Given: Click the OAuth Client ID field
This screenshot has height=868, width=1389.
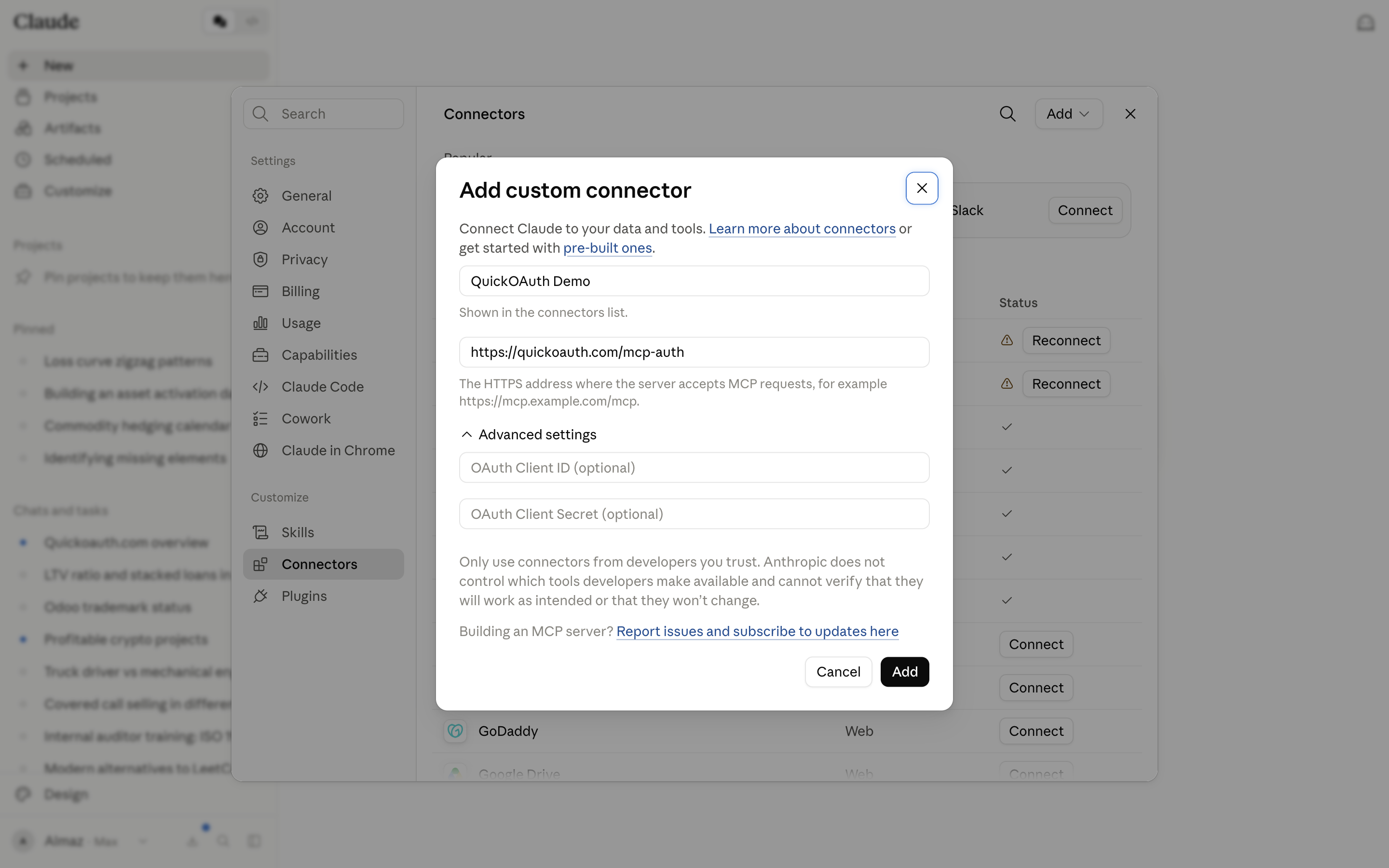Looking at the screenshot, I should (x=694, y=467).
